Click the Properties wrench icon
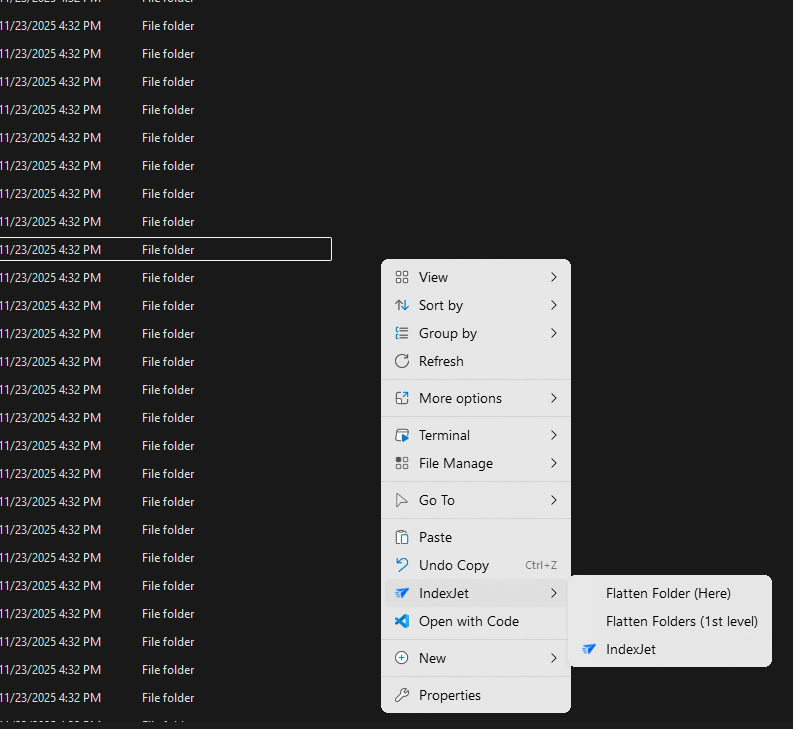 pos(402,695)
